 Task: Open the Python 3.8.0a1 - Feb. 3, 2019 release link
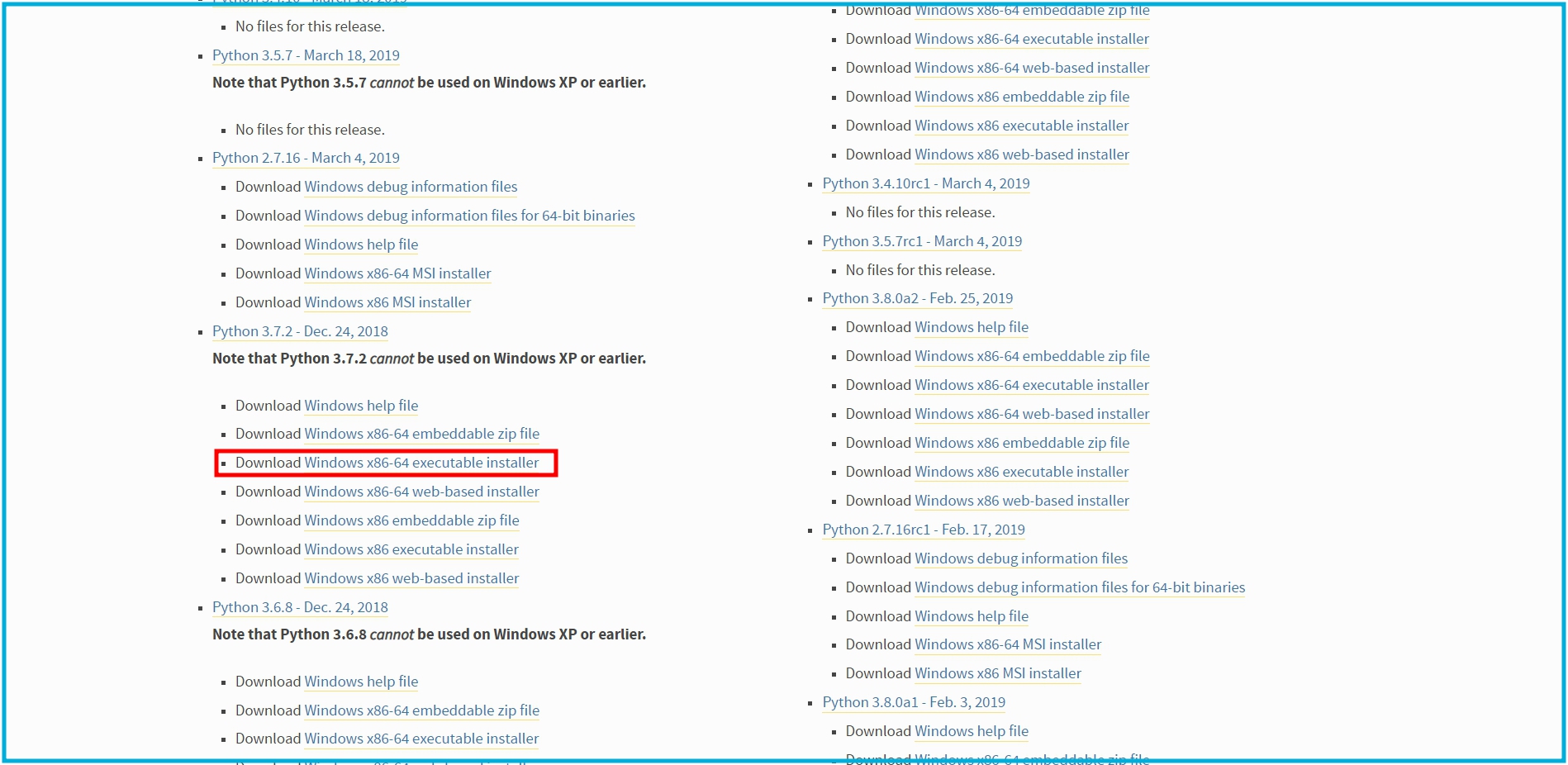coord(914,702)
